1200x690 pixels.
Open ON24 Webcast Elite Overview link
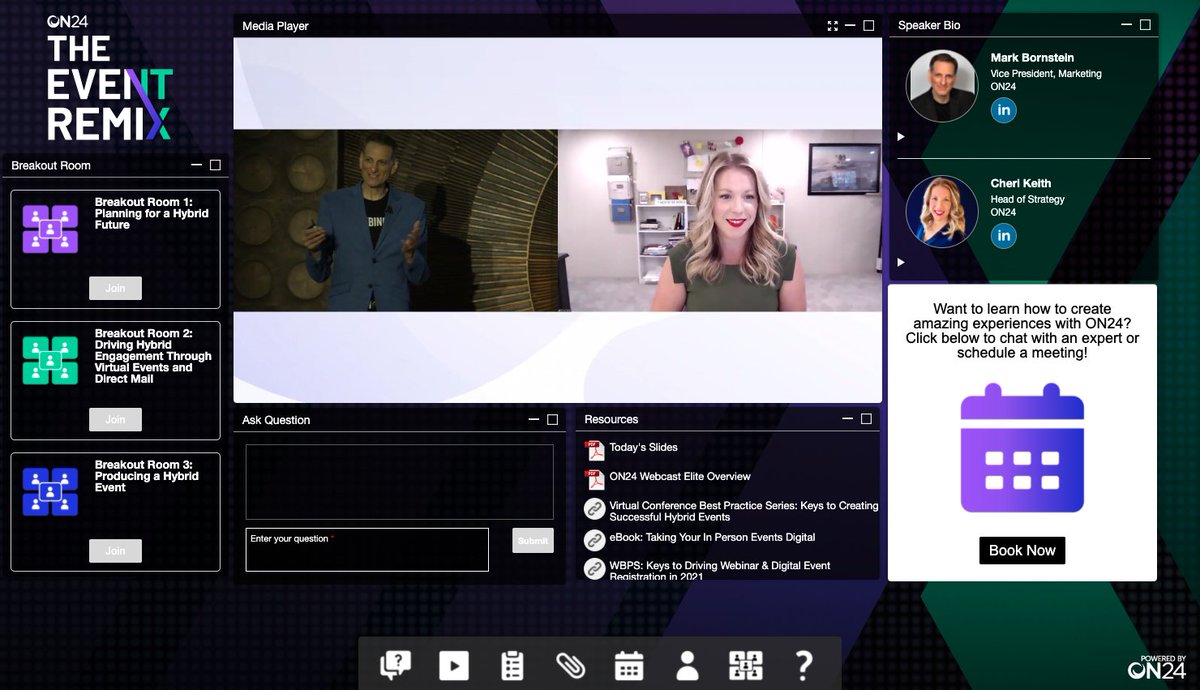(x=680, y=476)
